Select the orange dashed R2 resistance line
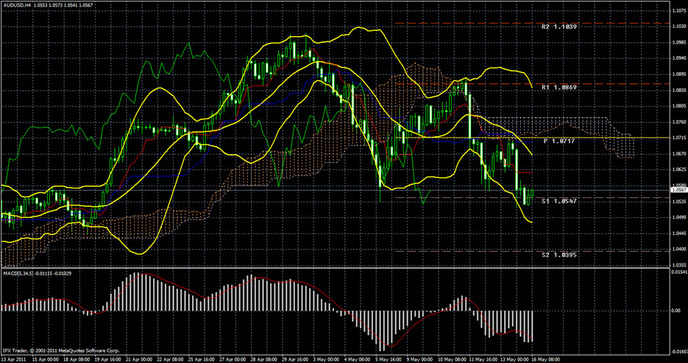 (532, 23)
